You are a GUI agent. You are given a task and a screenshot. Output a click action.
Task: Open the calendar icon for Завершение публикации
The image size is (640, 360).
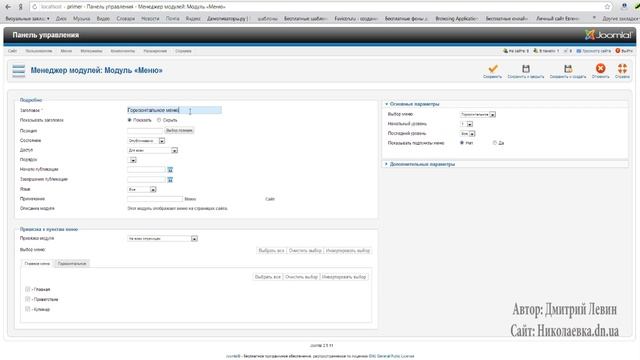pos(170,180)
